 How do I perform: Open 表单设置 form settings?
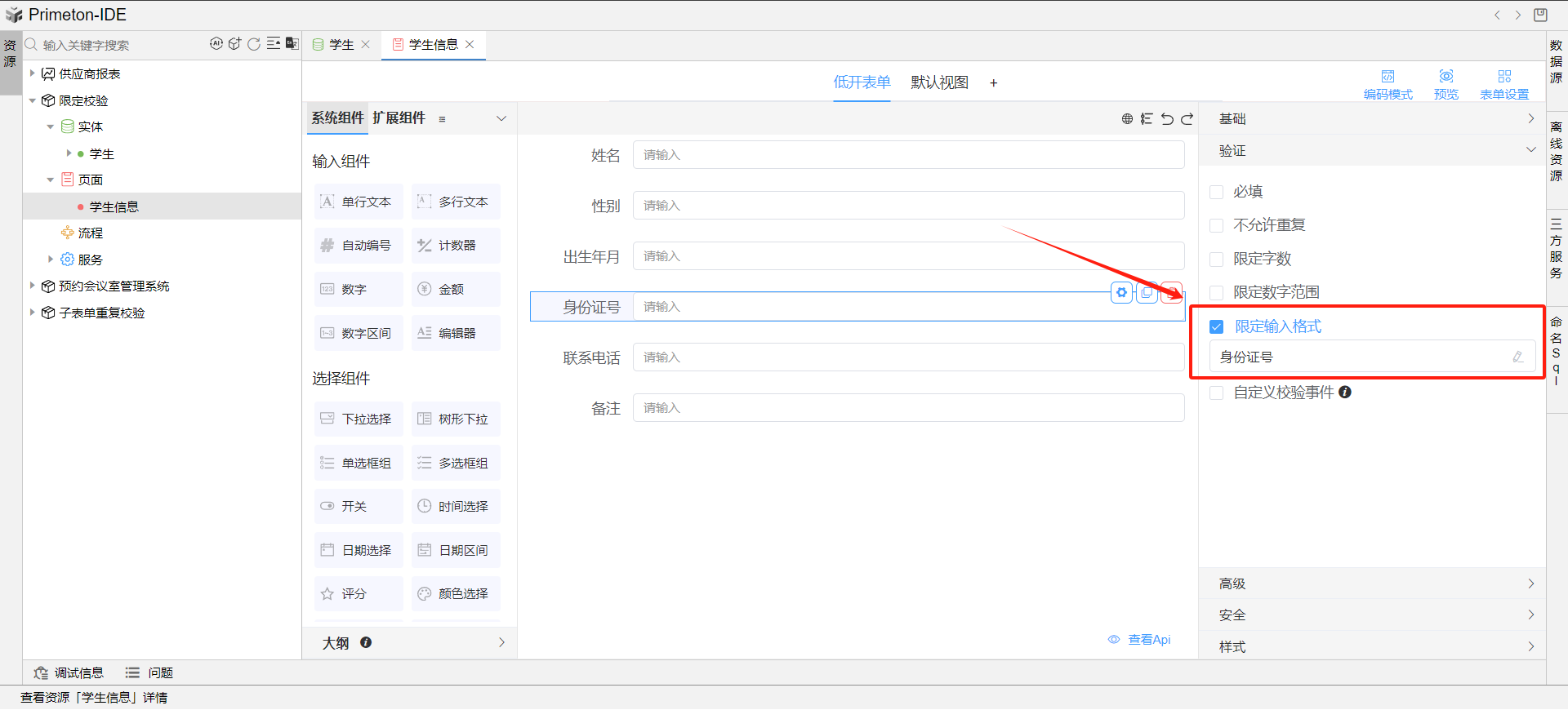1503,84
